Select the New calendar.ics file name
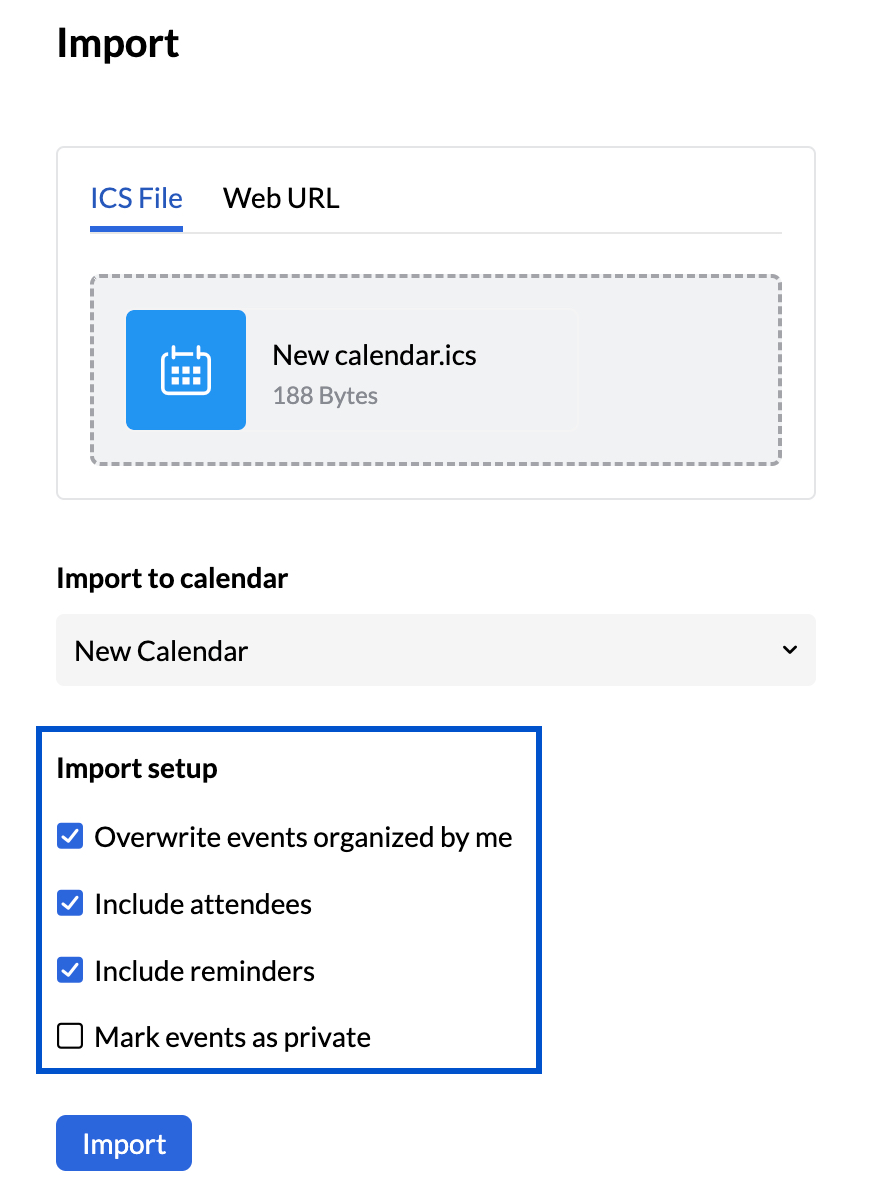The width and height of the screenshot is (882, 1192). [374, 355]
